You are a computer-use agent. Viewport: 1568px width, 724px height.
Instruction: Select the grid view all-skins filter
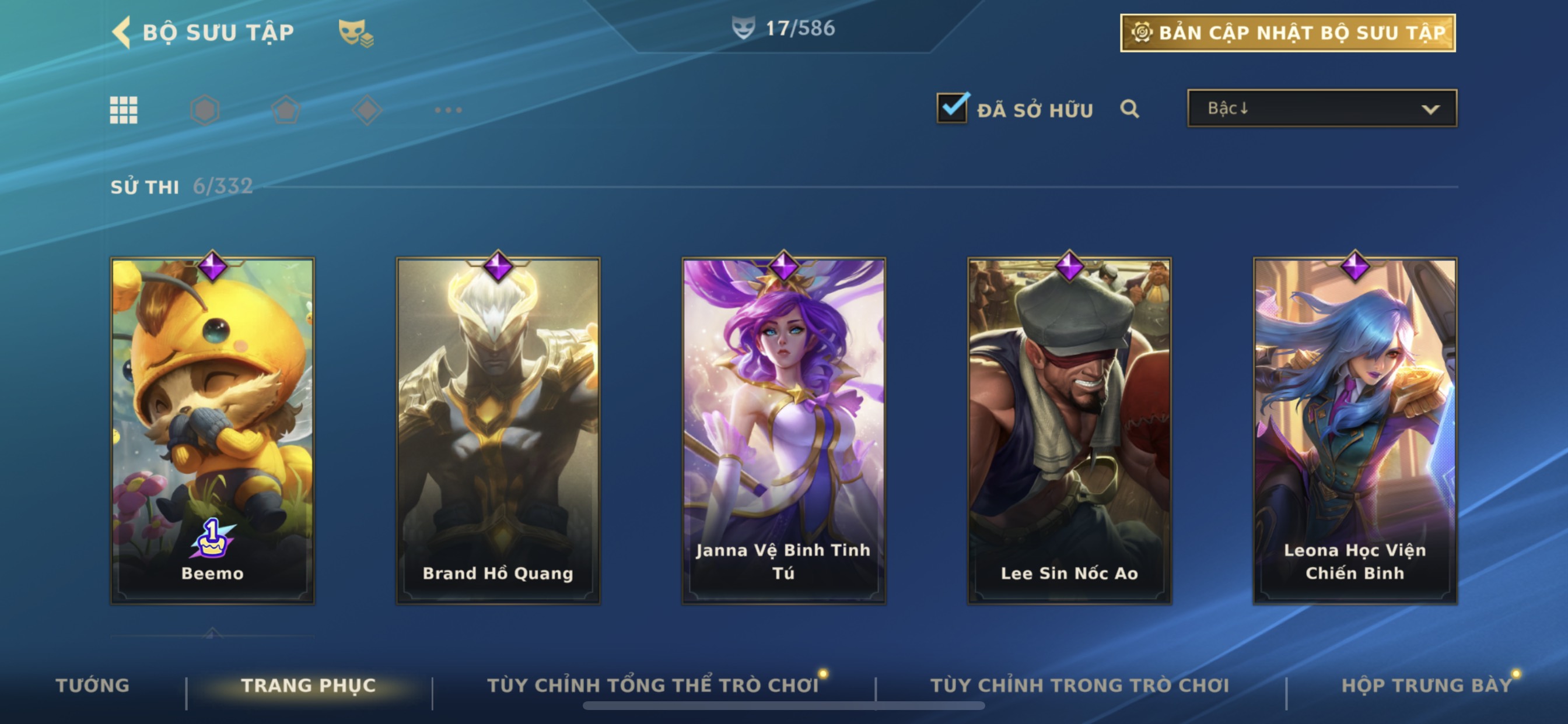click(x=124, y=110)
